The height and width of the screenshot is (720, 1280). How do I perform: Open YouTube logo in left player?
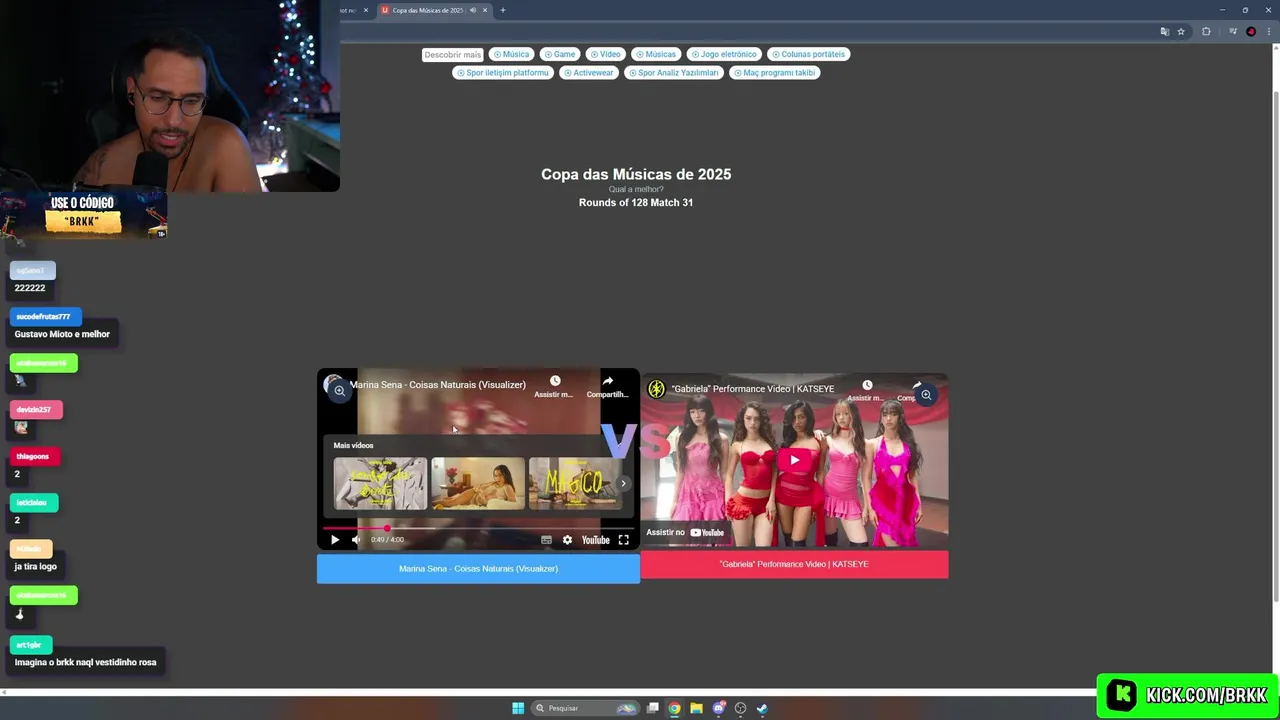click(x=596, y=540)
